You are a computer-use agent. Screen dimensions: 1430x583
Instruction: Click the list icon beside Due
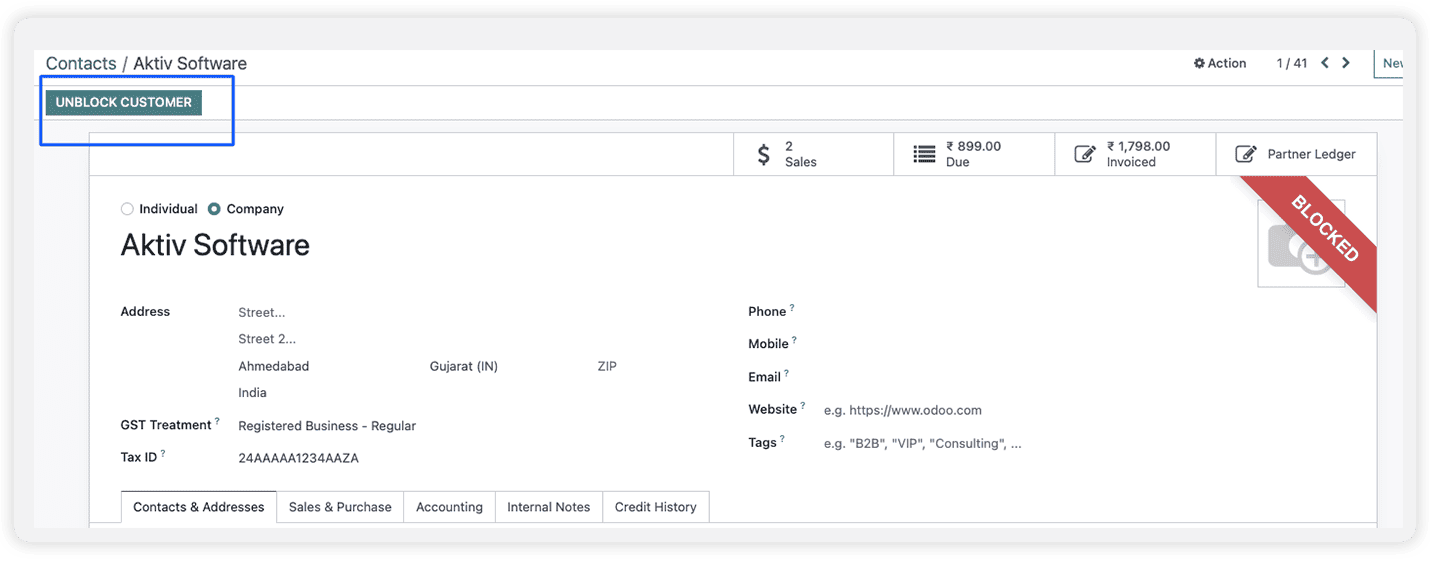pyautogui.click(x=925, y=154)
